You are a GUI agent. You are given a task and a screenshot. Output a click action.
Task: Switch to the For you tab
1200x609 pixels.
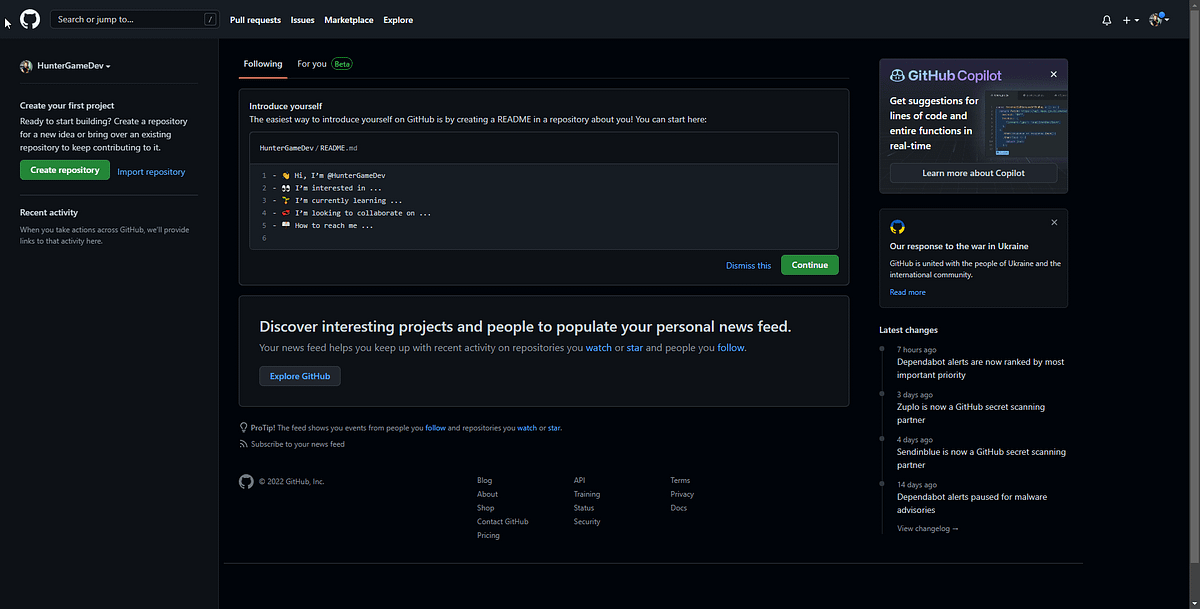(310, 62)
